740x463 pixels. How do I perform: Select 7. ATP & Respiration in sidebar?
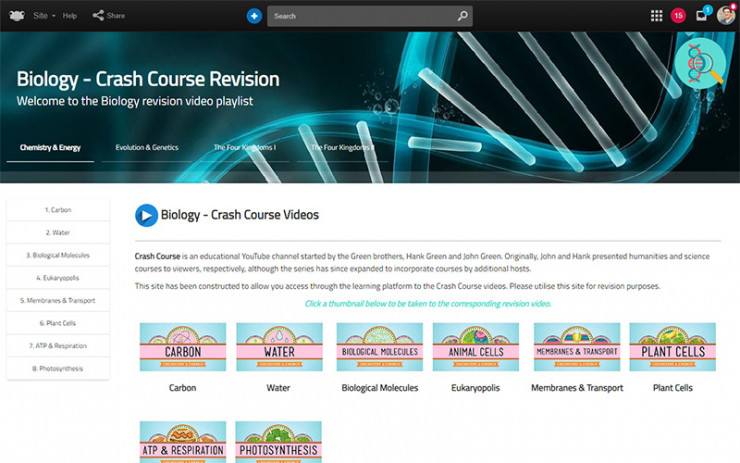pos(58,346)
